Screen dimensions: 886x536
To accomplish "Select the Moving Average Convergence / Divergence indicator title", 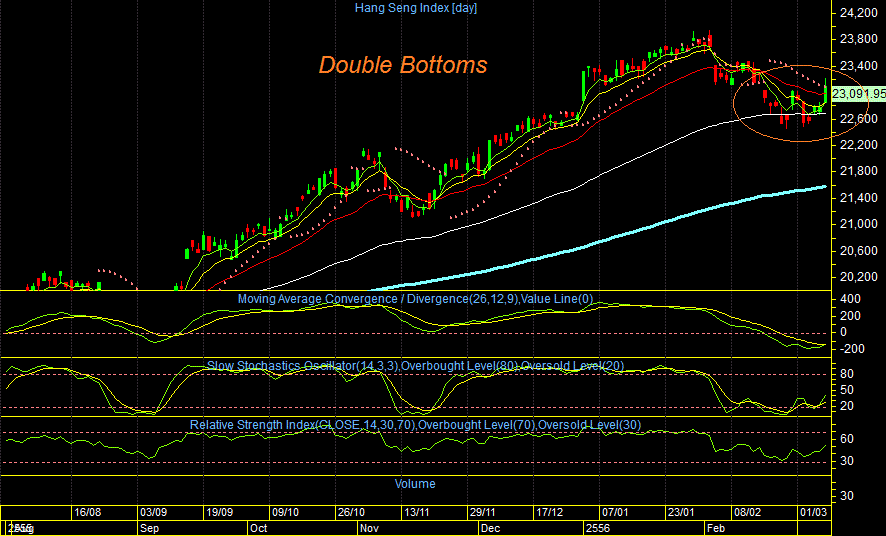I will pyautogui.click(x=415, y=299).
